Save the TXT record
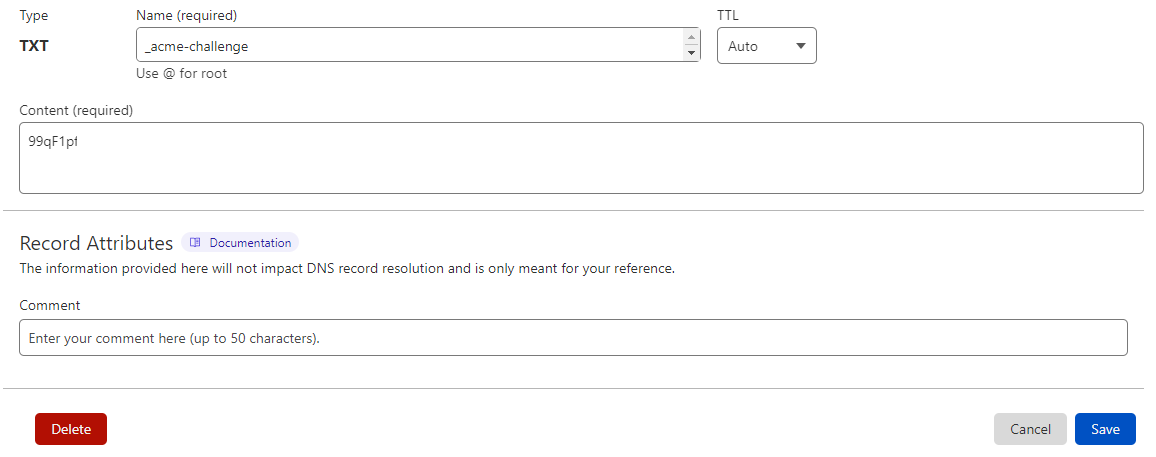The image size is (1156, 457). pyautogui.click(x=1105, y=429)
